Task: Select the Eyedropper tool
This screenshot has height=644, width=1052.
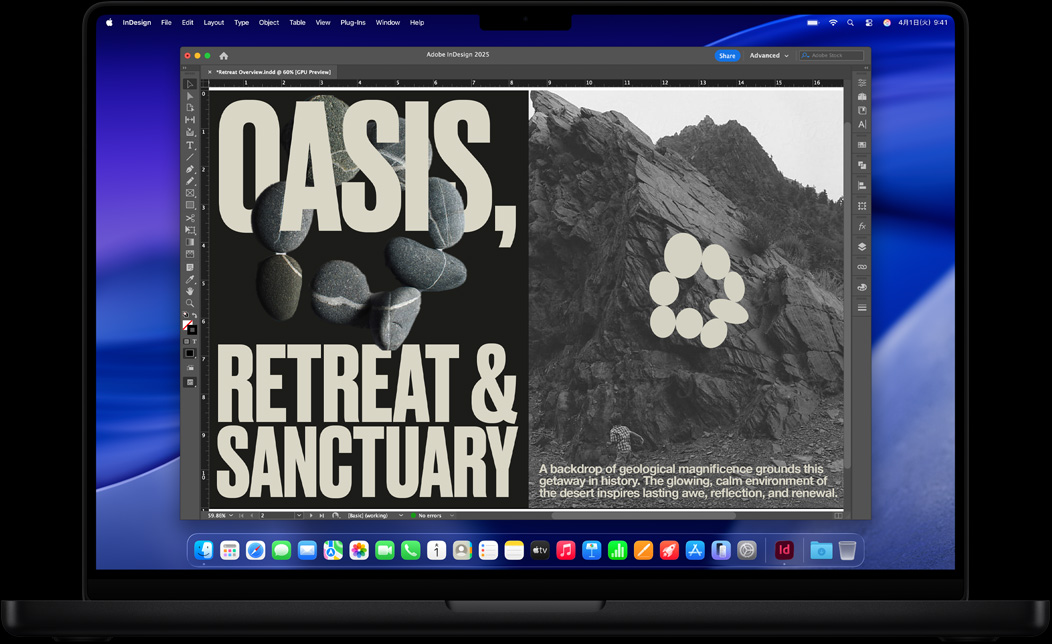Action: [x=189, y=278]
